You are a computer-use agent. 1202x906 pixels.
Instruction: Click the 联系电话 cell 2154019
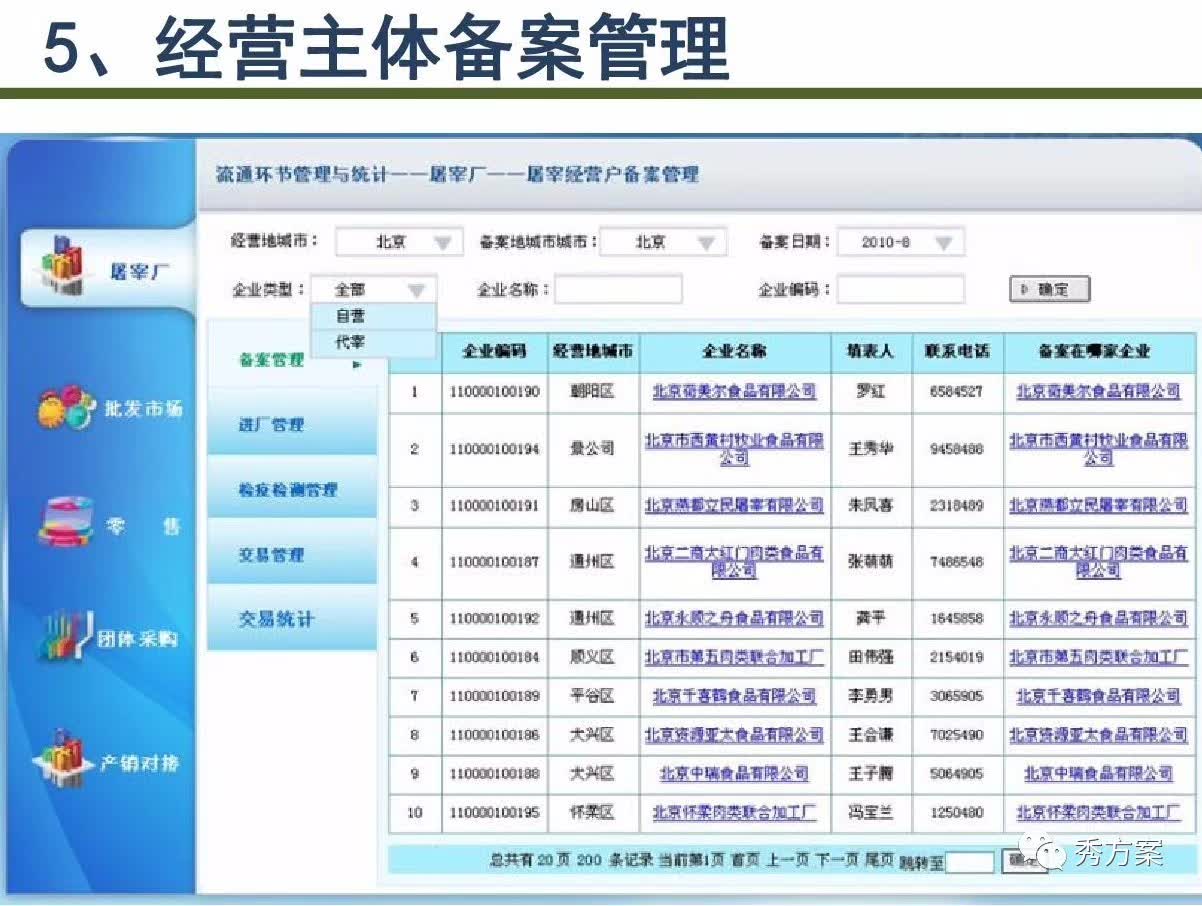pos(957,658)
